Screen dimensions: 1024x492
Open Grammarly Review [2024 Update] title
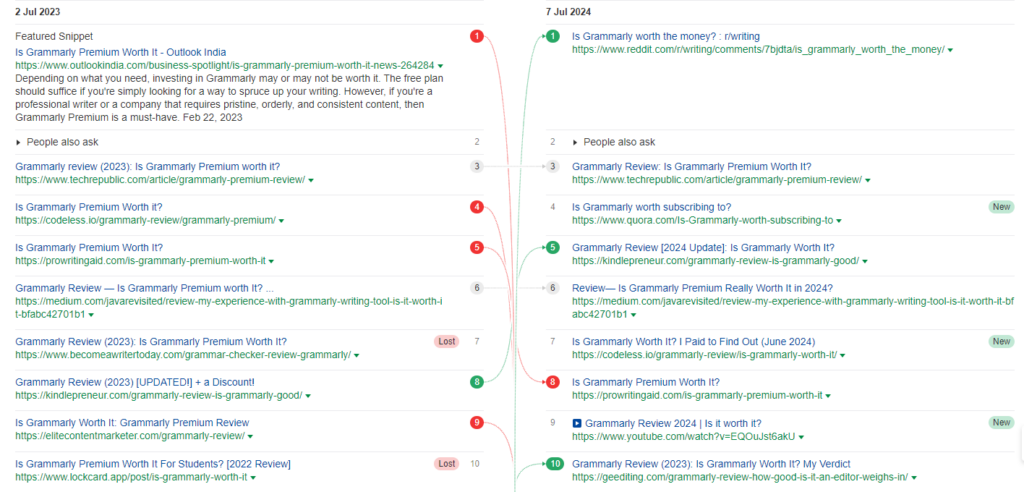(x=703, y=248)
